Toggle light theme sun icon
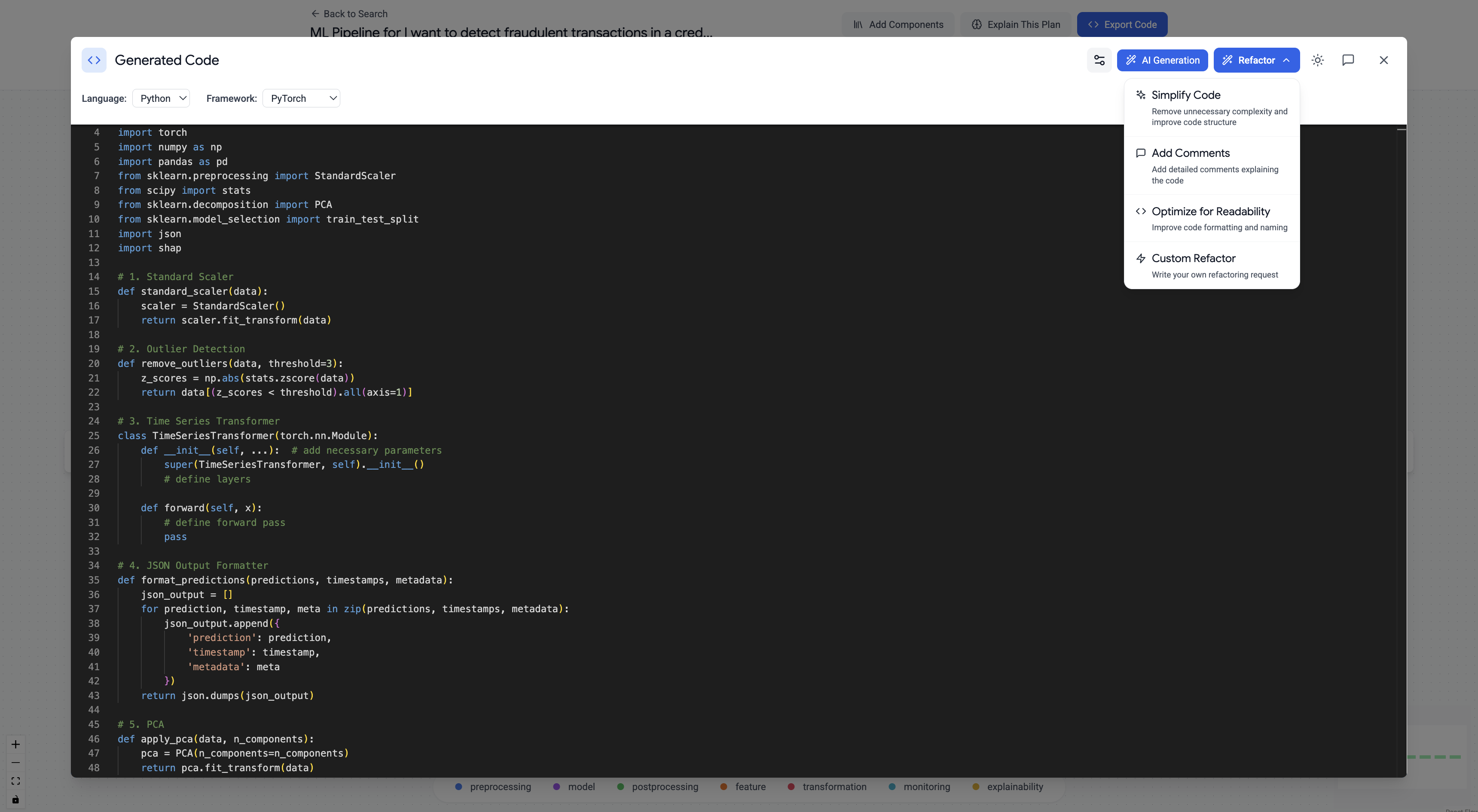The height and width of the screenshot is (812, 1478). click(1317, 60)
